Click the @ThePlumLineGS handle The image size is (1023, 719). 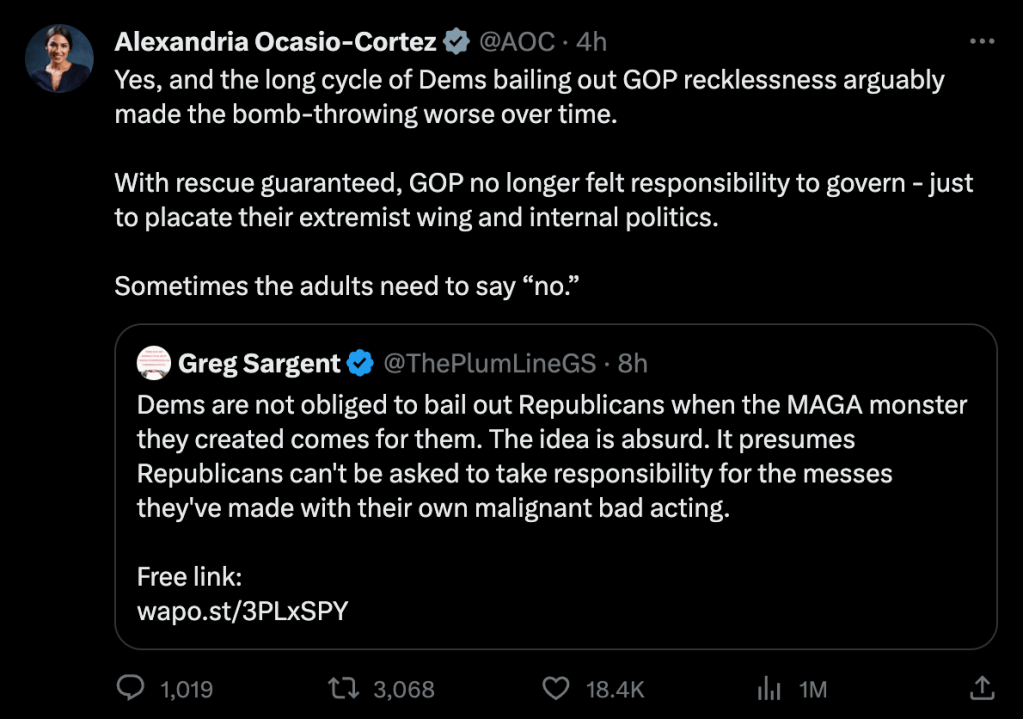tap(490, 364)
